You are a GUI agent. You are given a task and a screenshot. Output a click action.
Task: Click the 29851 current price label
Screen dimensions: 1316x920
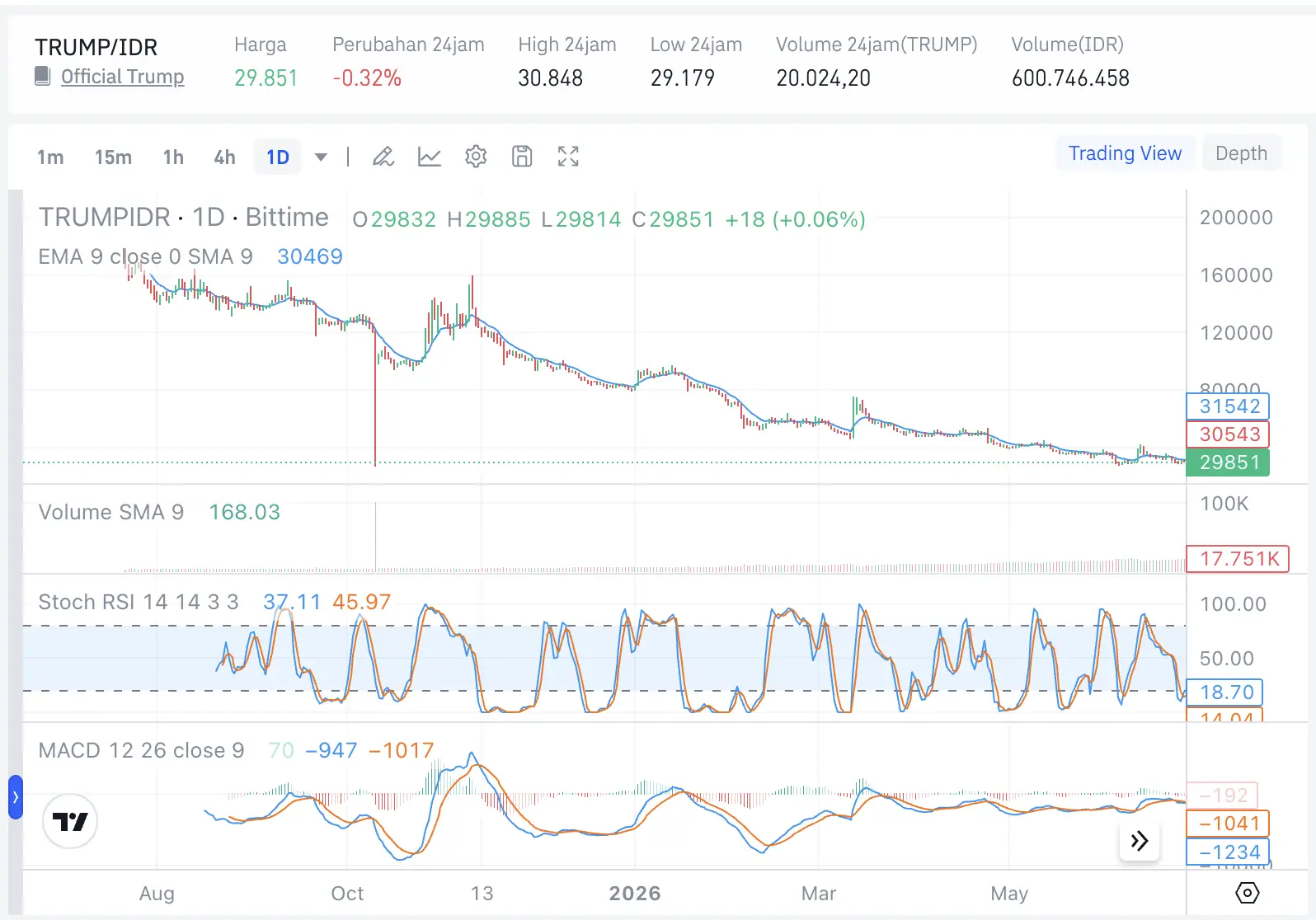pos(1228,462)
